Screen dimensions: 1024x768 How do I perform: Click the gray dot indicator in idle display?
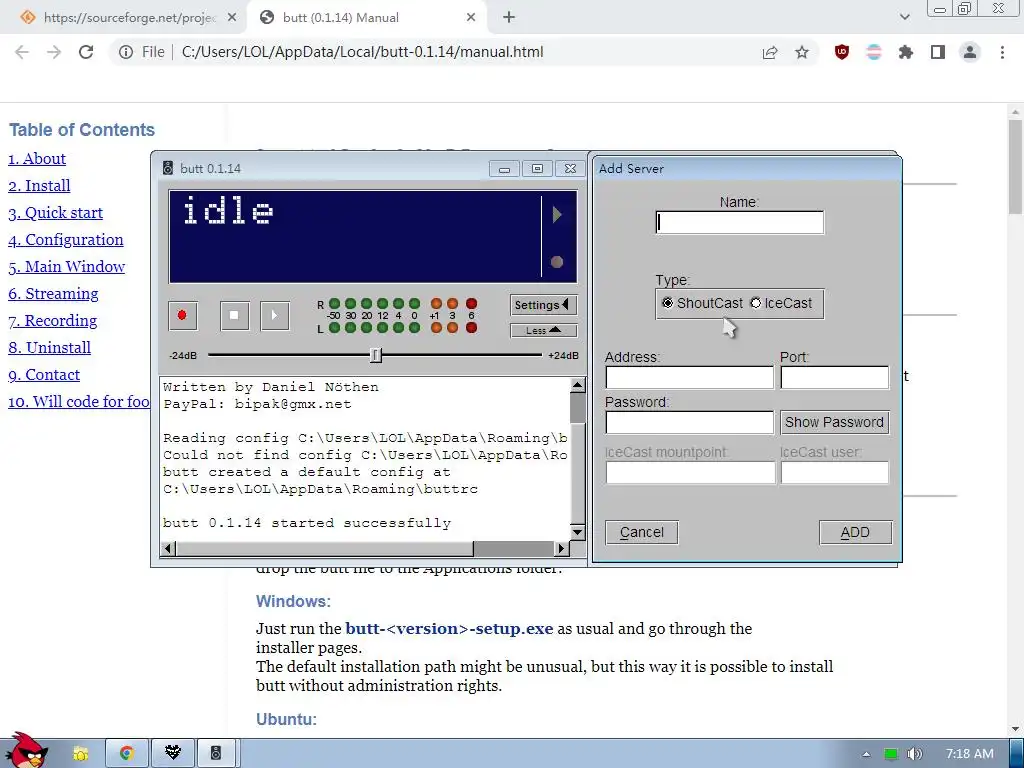click(x=556, y=262)
